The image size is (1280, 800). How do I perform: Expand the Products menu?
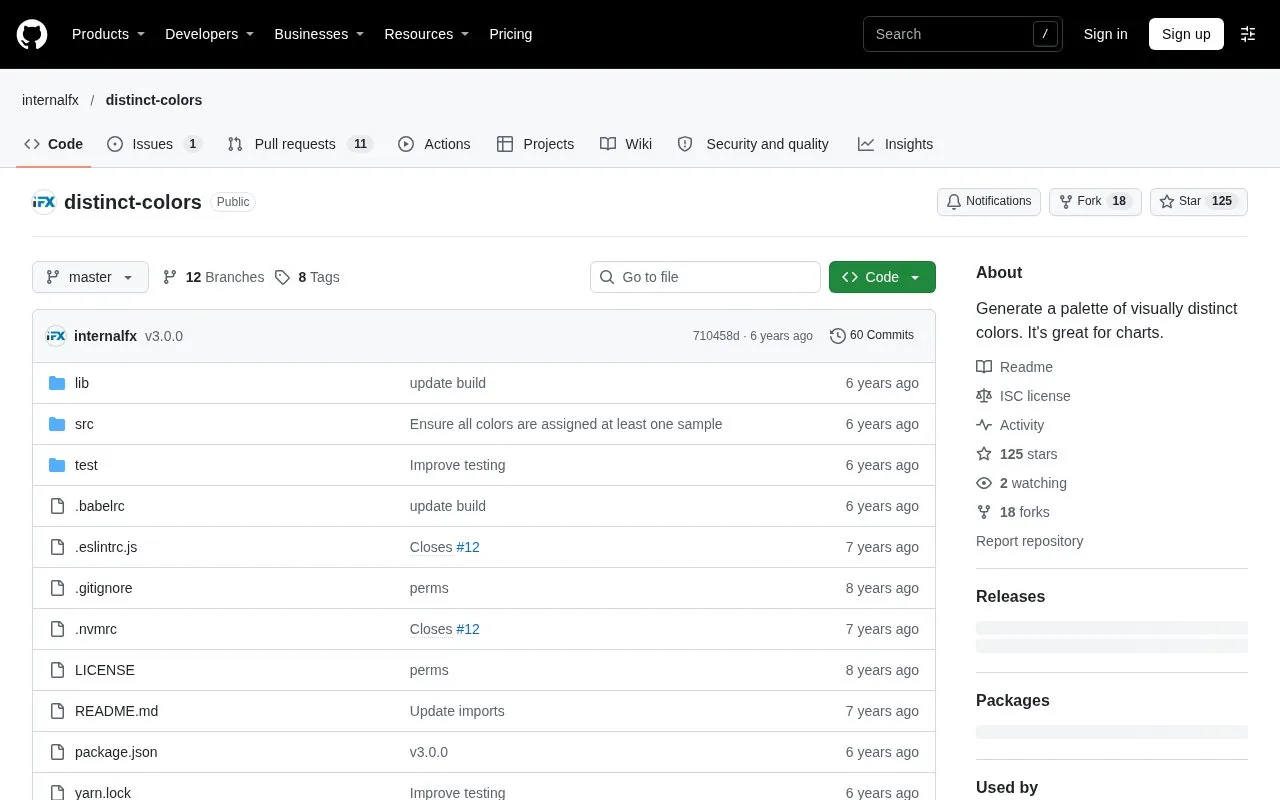pyautogui.click(x=108, y=34)
